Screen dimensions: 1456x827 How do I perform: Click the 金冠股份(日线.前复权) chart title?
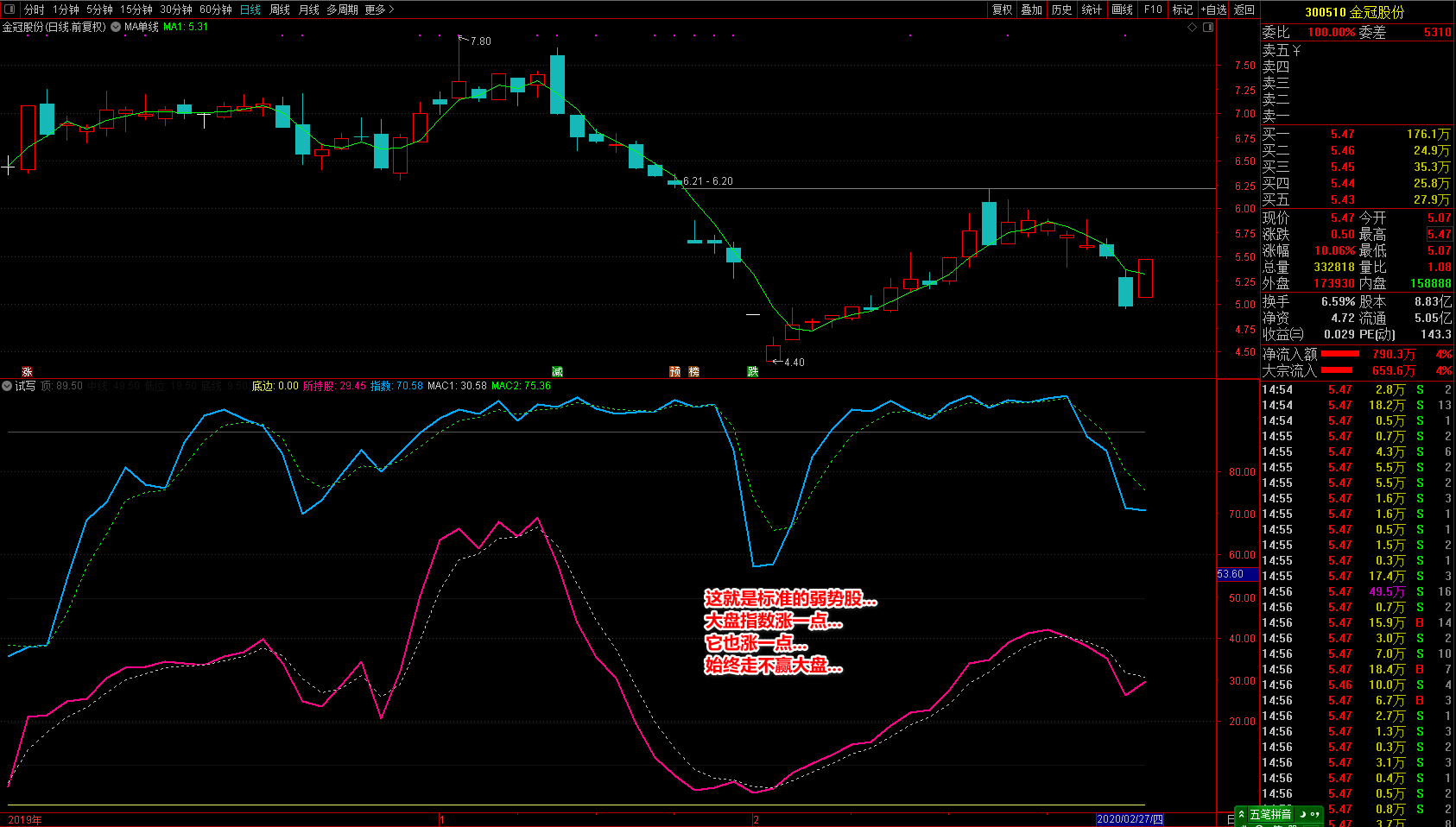coord(54,27)
